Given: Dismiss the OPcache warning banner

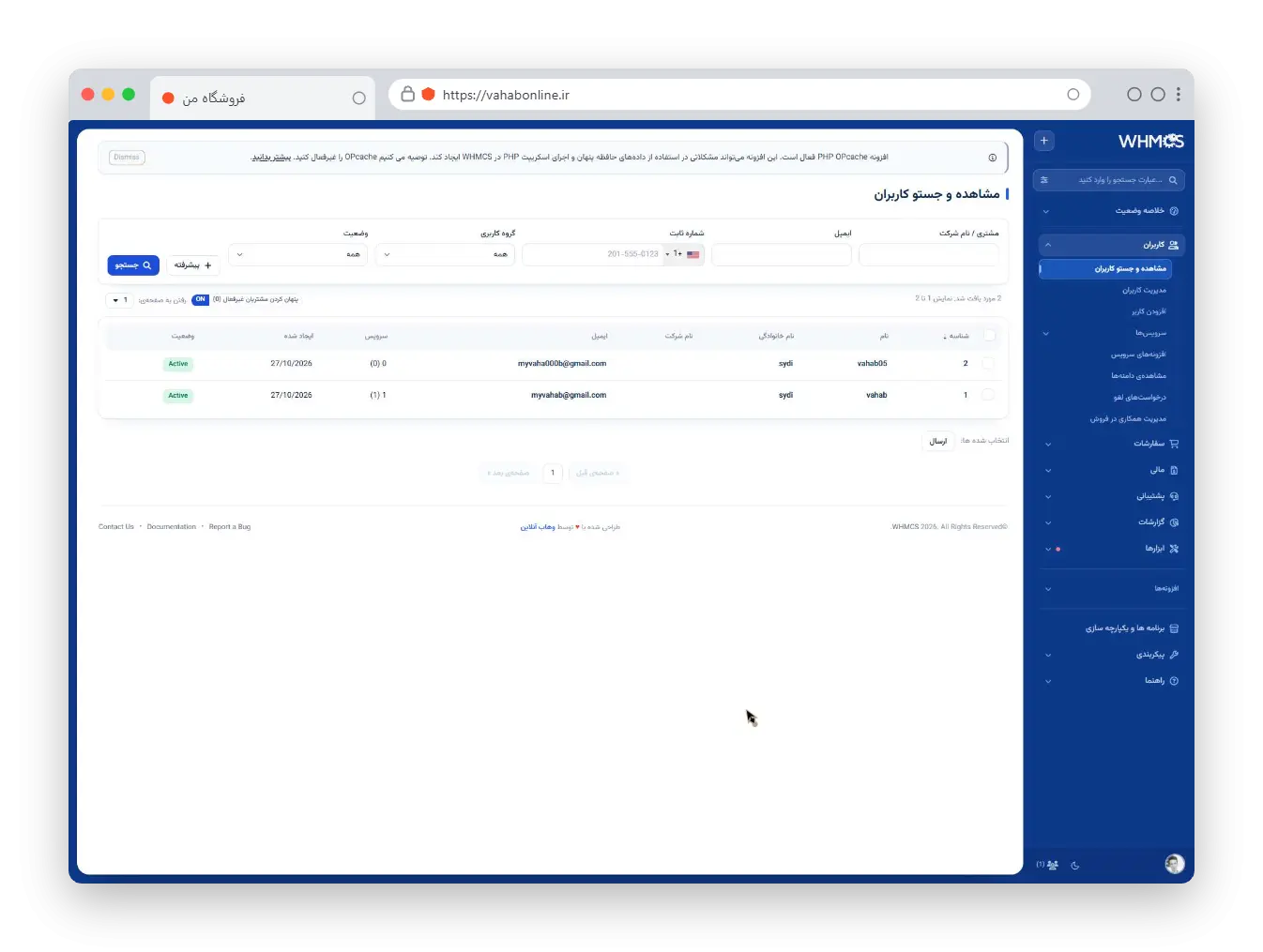Looking at the screenshot, I should pyautogui.click(x=127, y=158).
